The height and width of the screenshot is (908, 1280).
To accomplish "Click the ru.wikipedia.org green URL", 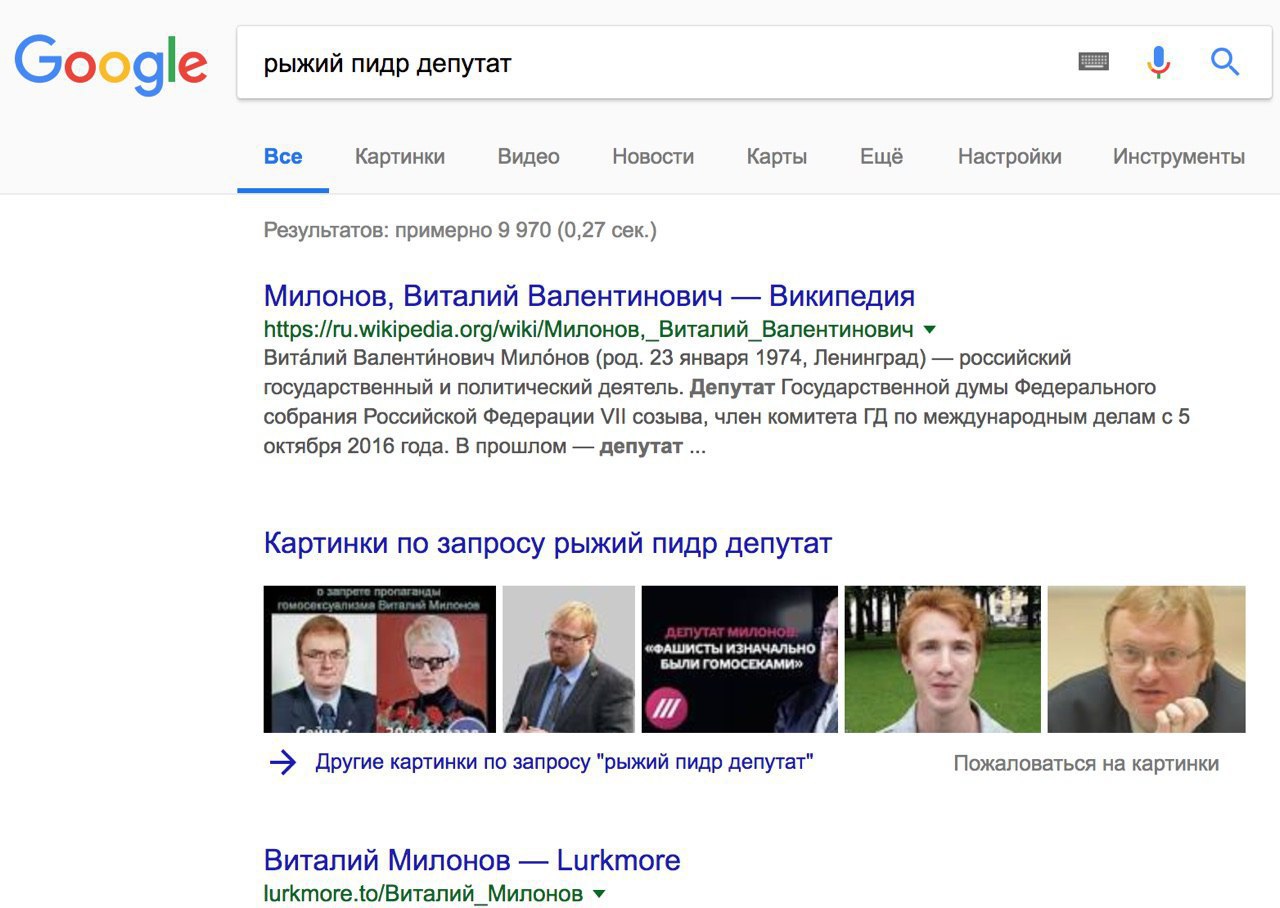I will (x=588, y=329).
